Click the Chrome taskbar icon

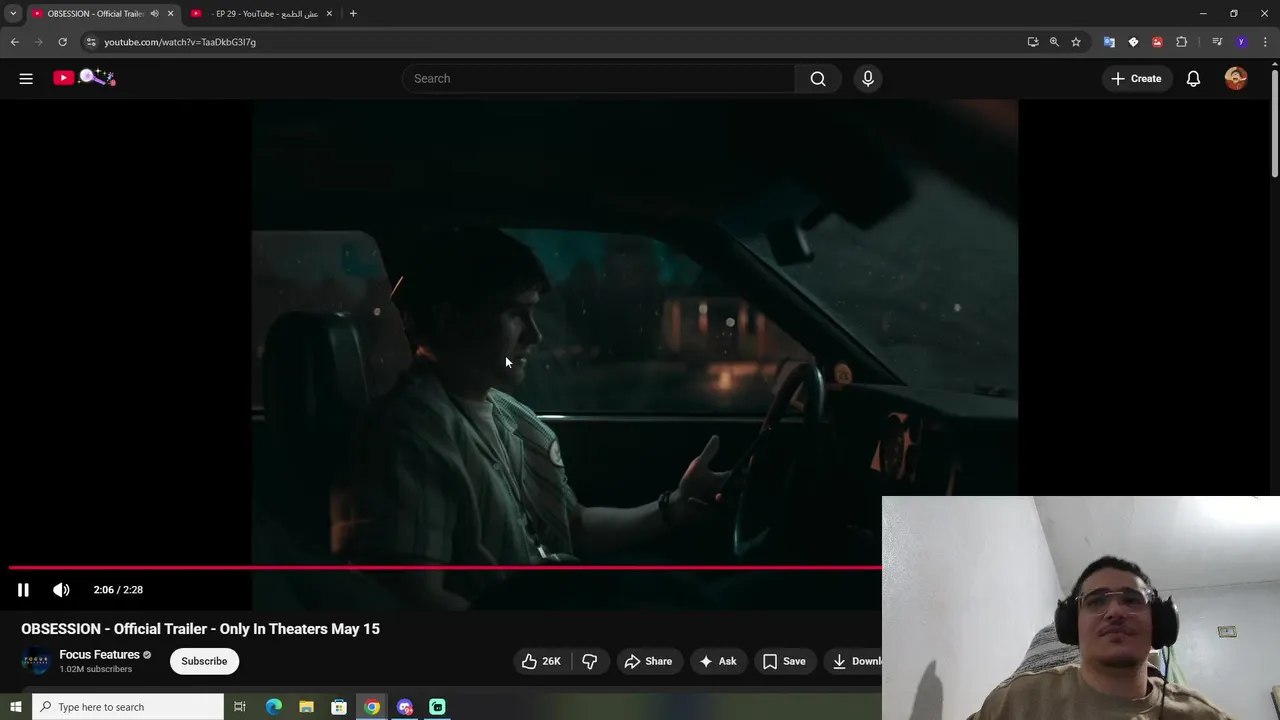click(372, 707)
